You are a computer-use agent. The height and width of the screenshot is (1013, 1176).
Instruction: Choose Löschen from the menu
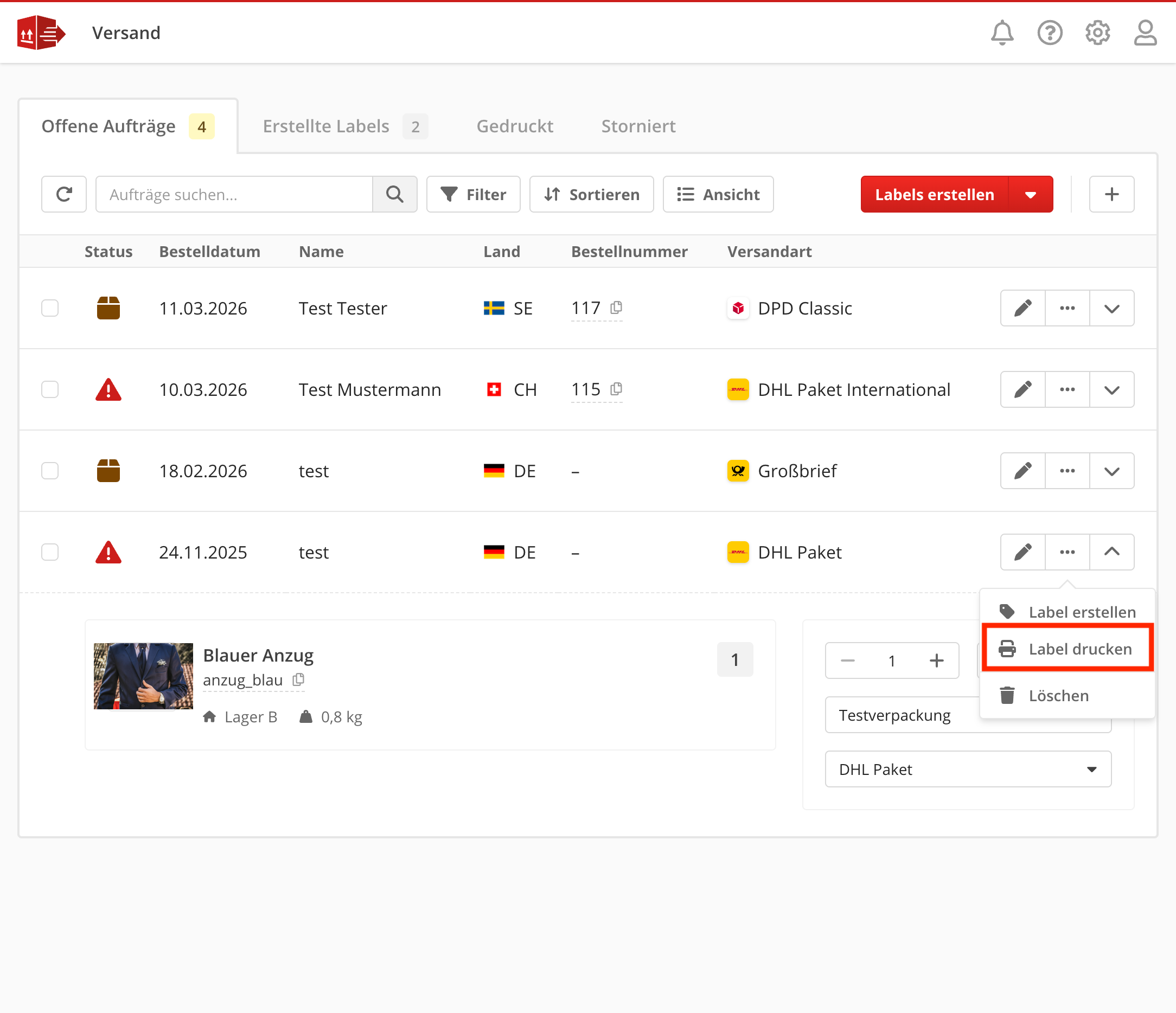click(x=1067, y=695)
